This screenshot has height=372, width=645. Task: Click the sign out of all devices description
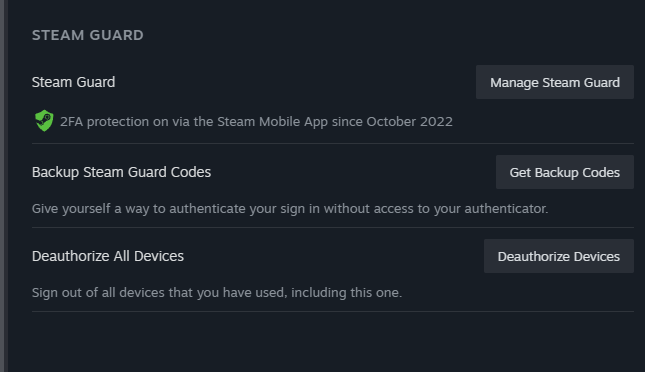click(x=217, y=293)
